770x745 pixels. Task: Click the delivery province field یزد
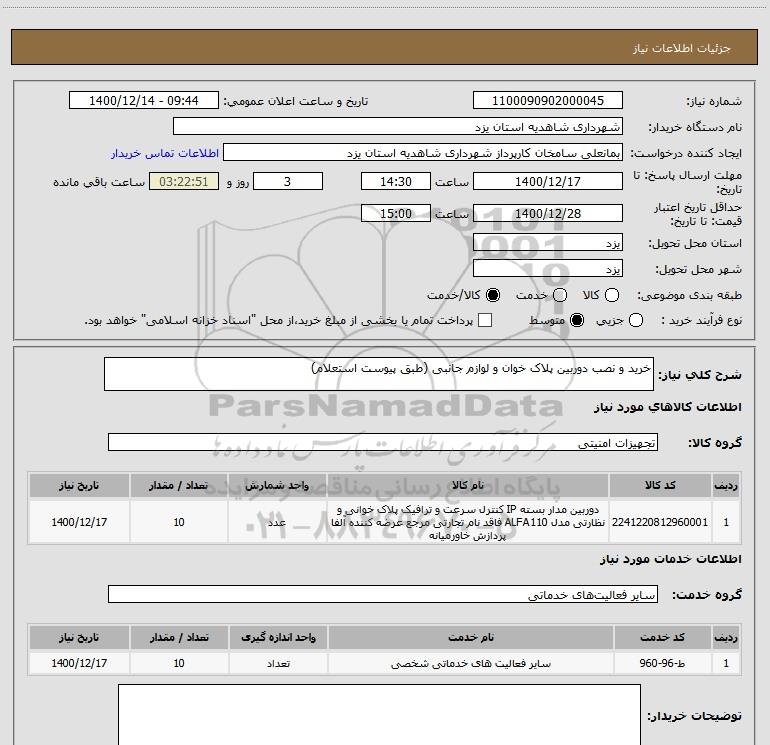(548, 243)
